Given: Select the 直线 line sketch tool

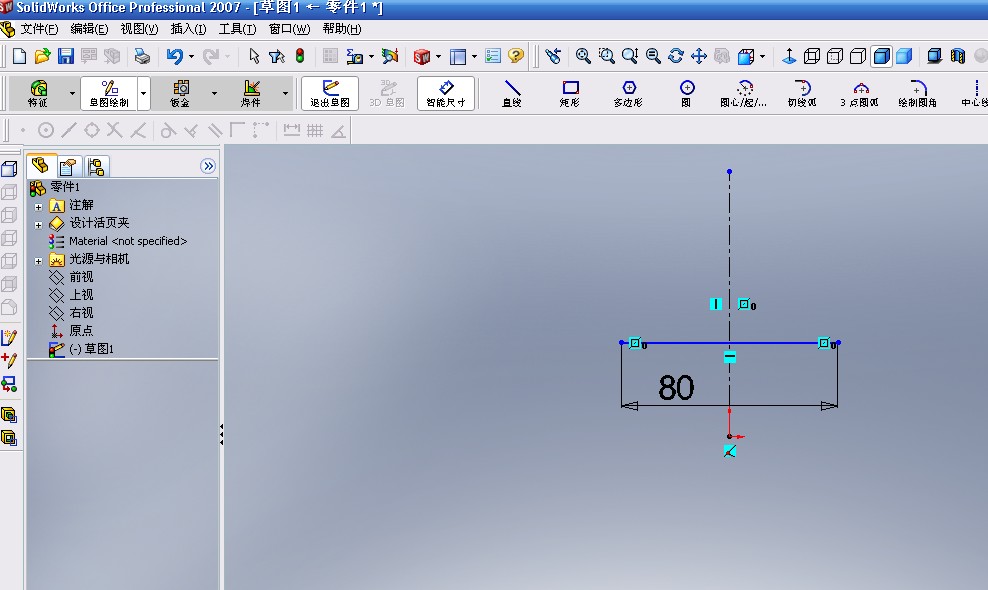Looking at the screenshot, I should (512, 93).
